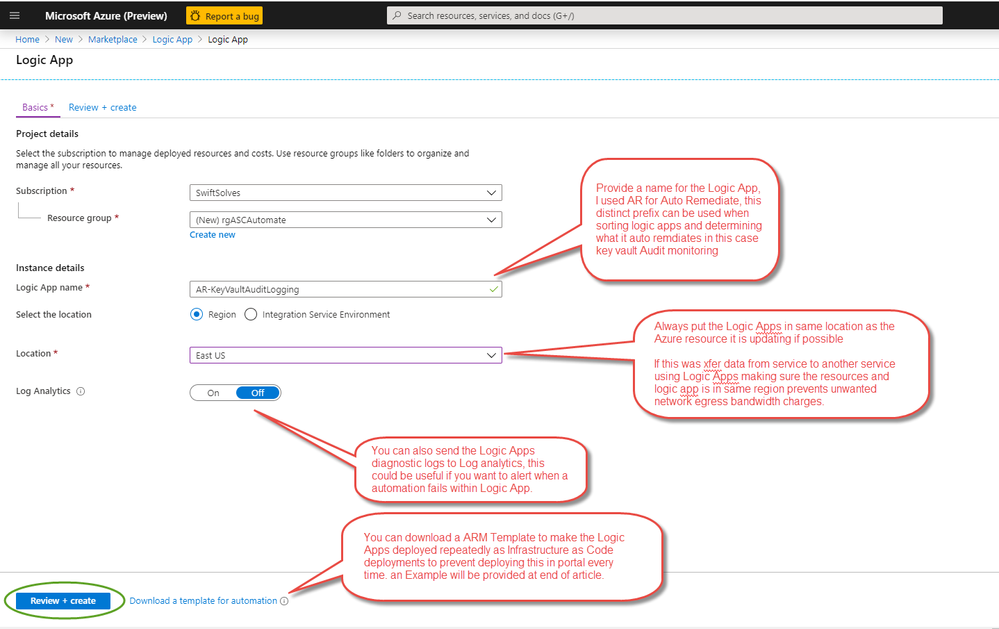Viewport: 999px width, 629px height.
Task: Click the Project details heading
Action: point(47,134)
